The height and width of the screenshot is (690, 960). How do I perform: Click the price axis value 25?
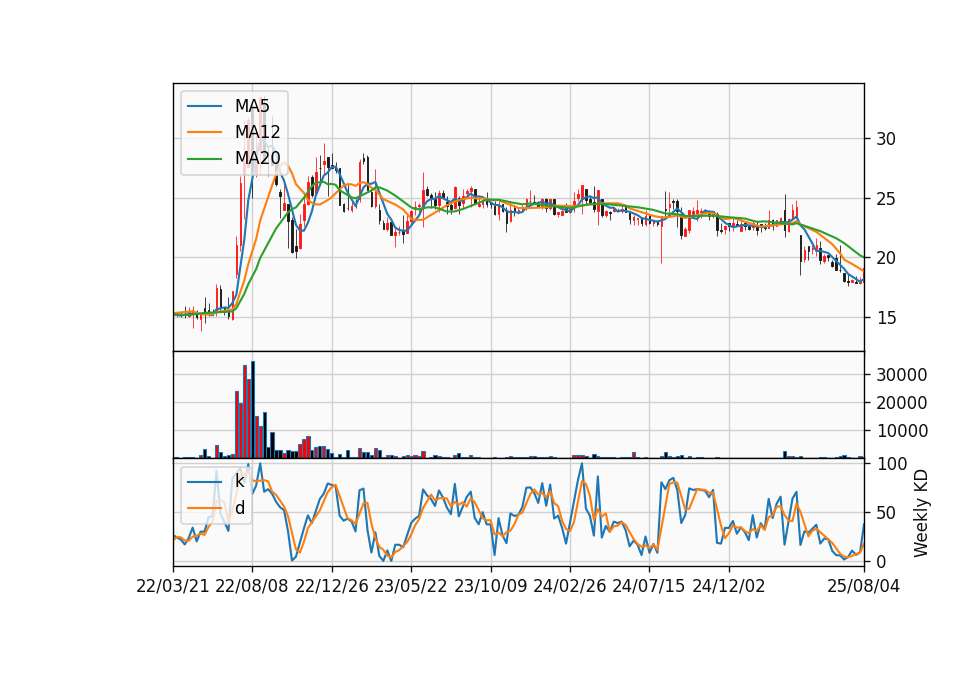[886, 199]
